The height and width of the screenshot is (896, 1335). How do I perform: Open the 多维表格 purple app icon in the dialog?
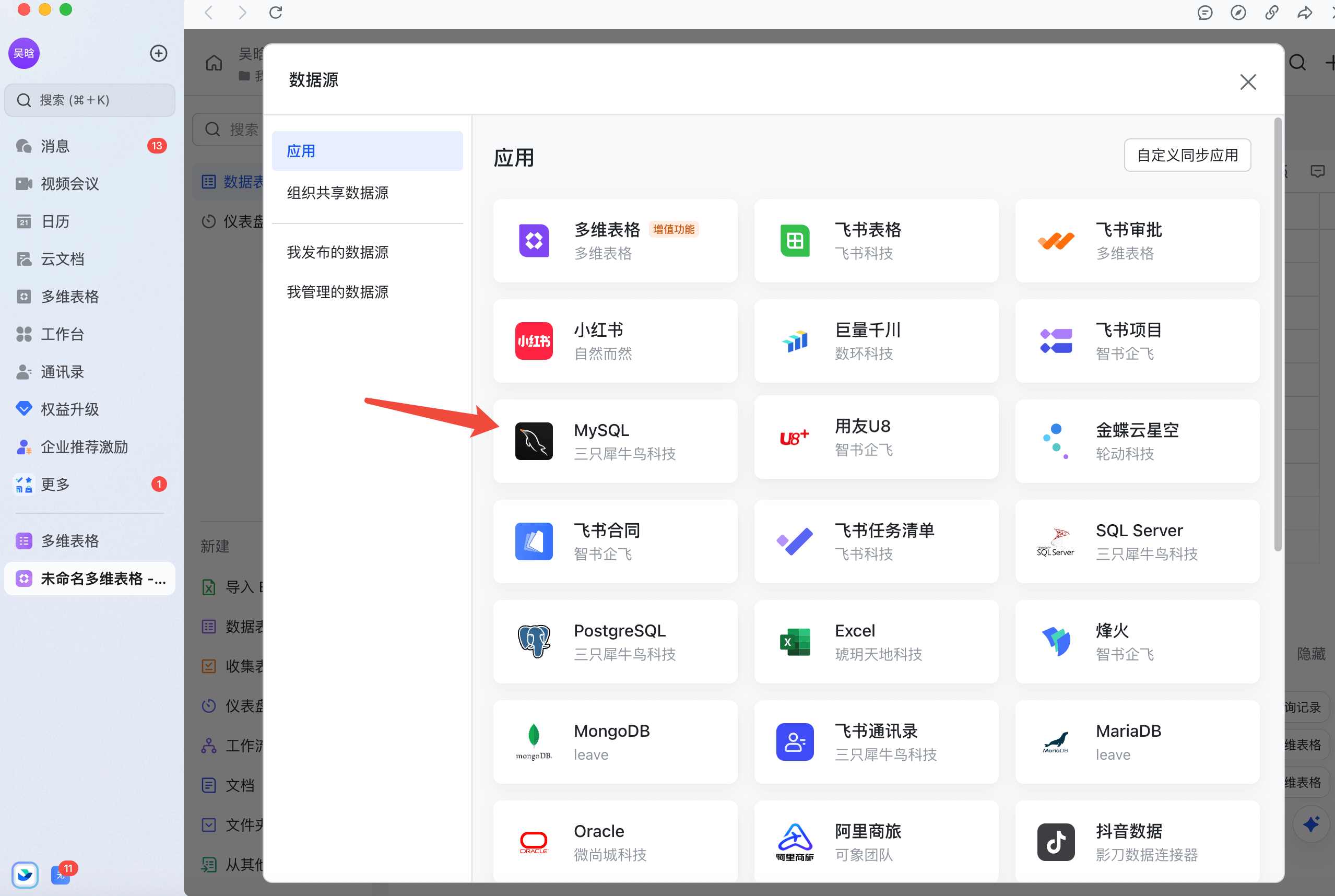click(534, 241)
